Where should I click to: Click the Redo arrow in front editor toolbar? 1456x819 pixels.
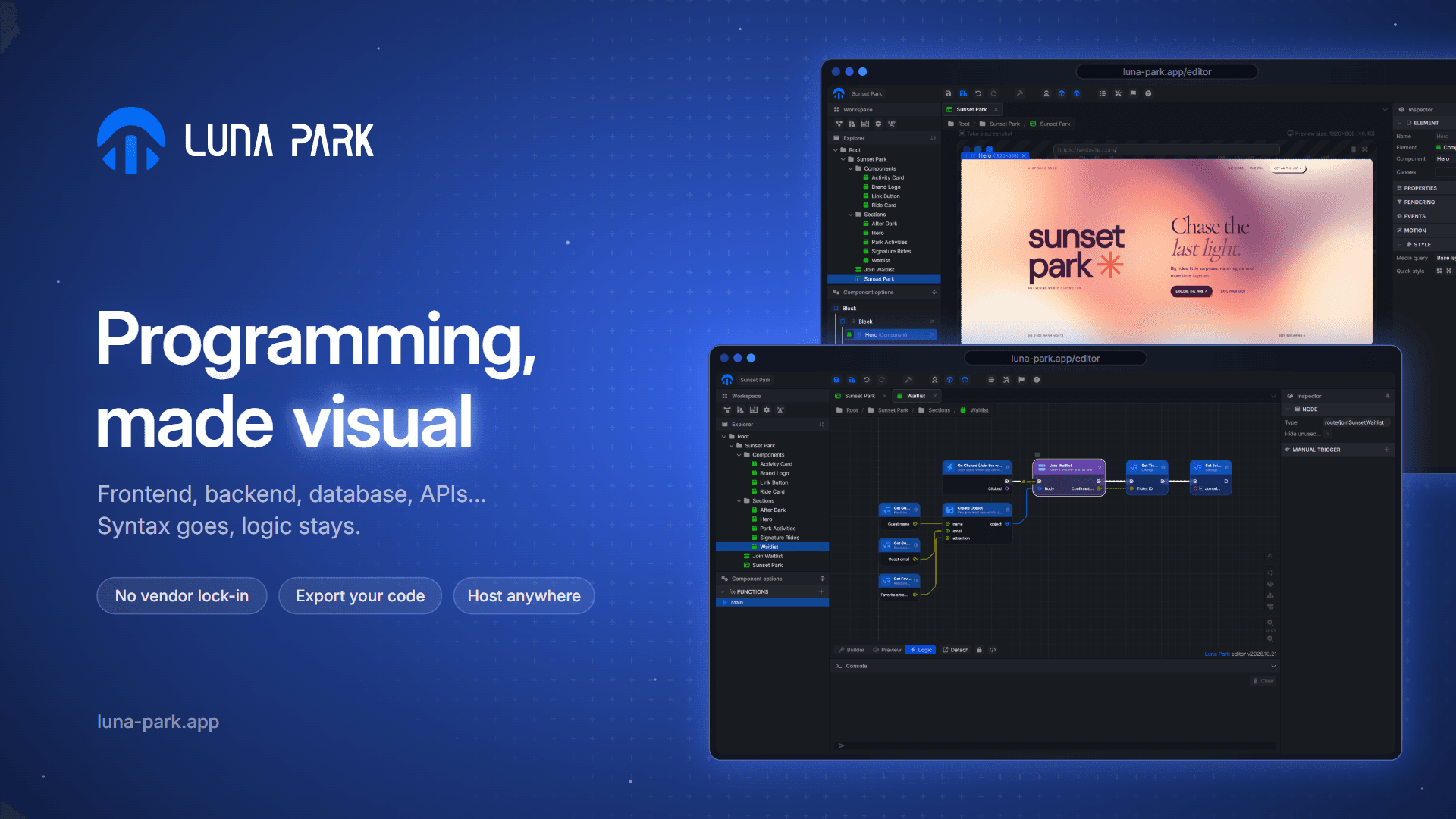(882, 380)
